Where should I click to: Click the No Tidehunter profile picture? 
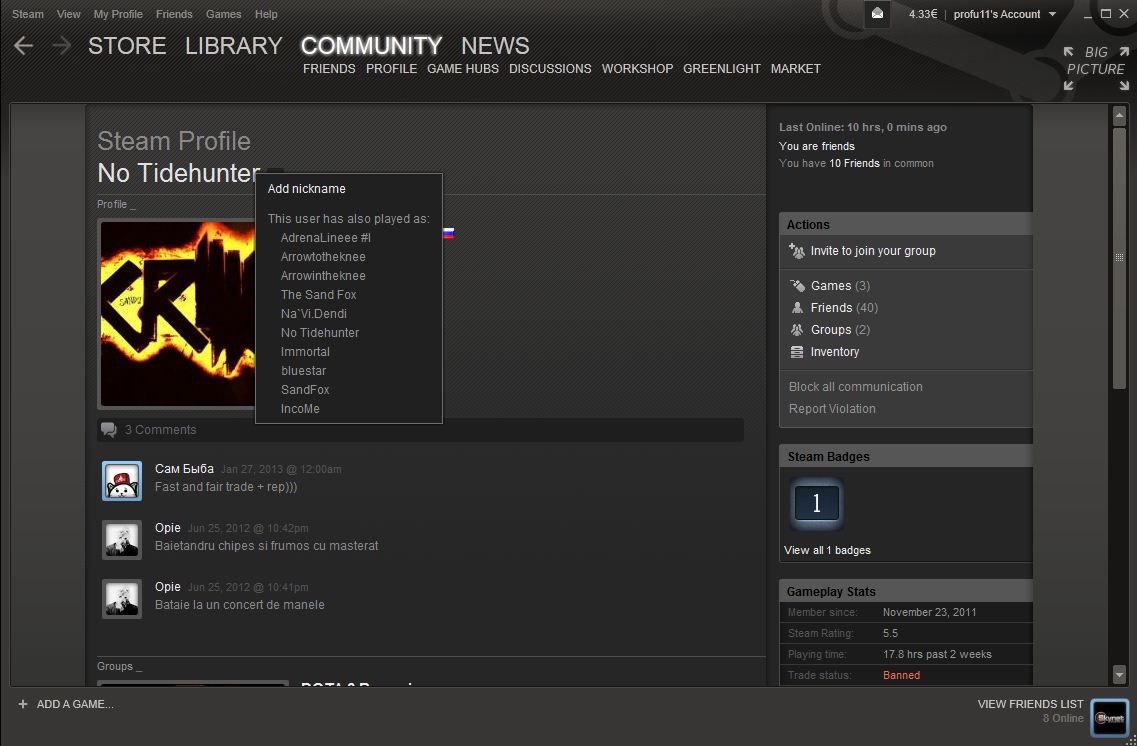(x=178, y=313)
